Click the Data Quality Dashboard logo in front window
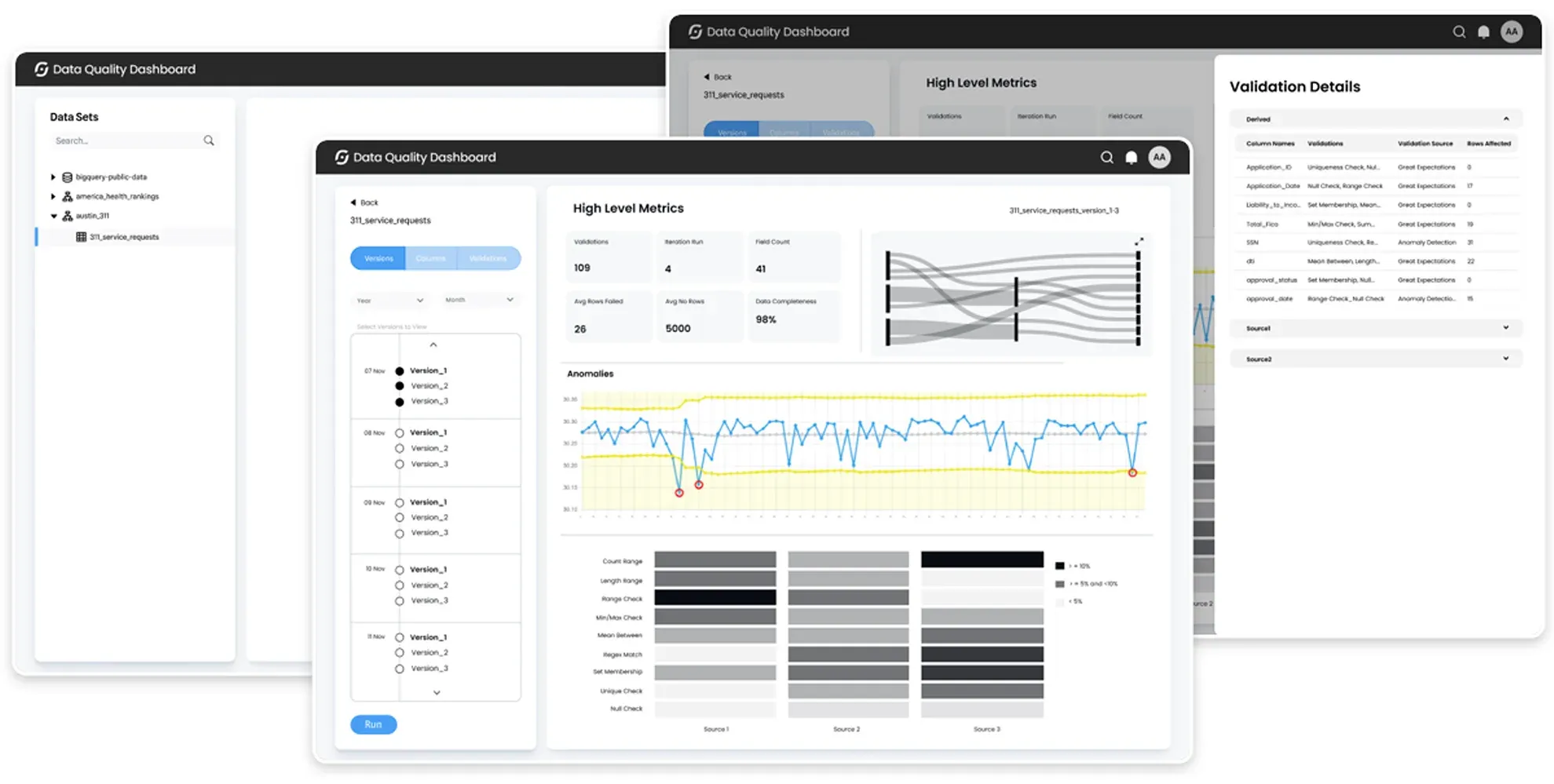The height and width of the screenshot is (784, 1554). pos(342,157)
